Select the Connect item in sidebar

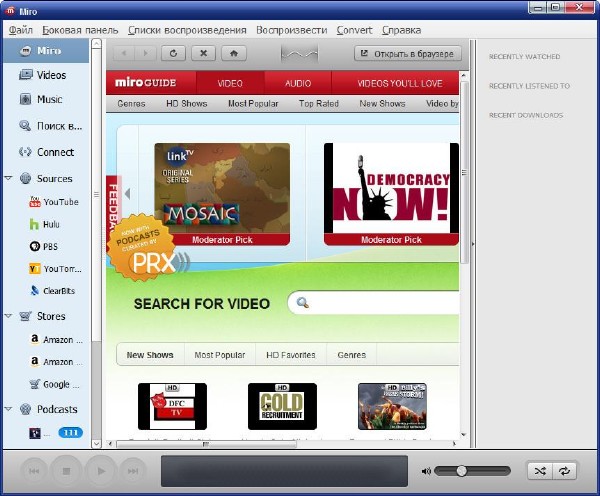pos(55,152)
